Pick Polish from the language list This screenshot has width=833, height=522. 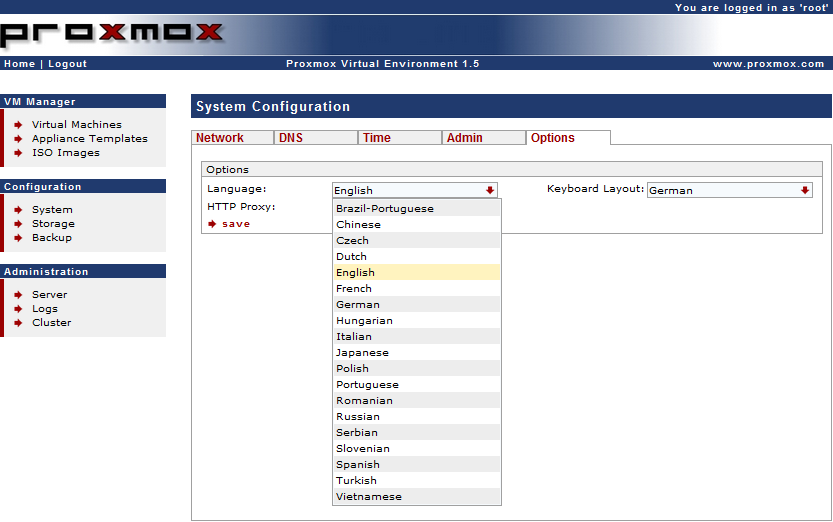tap(417, 369)
